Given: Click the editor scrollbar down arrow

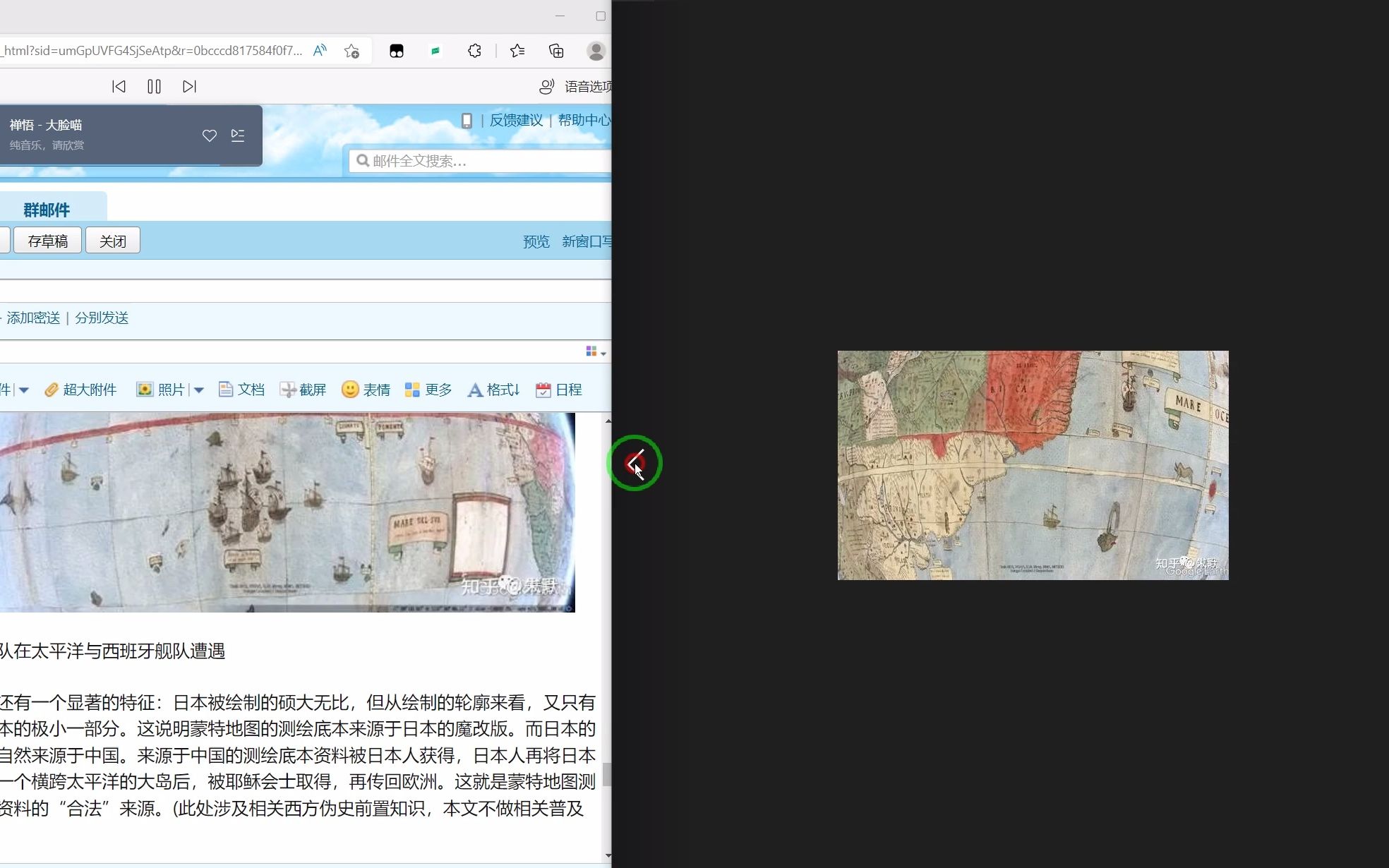Looking at the screenshot, I should (608, 855).
